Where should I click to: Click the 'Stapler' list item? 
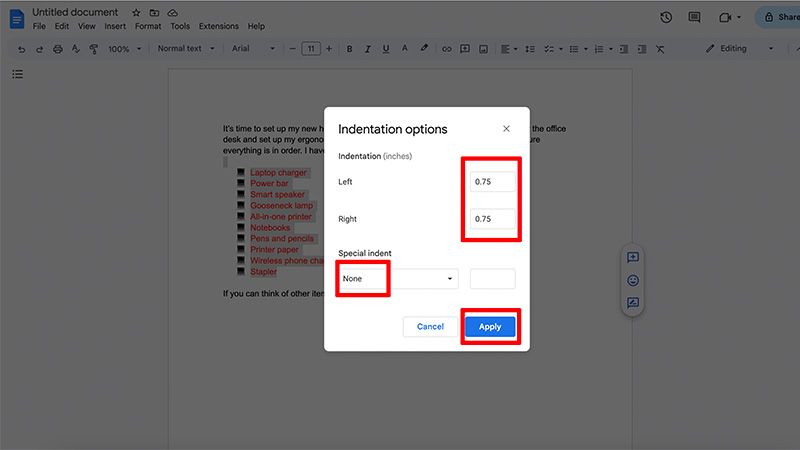pyautogui.click(x=263, y=272)
